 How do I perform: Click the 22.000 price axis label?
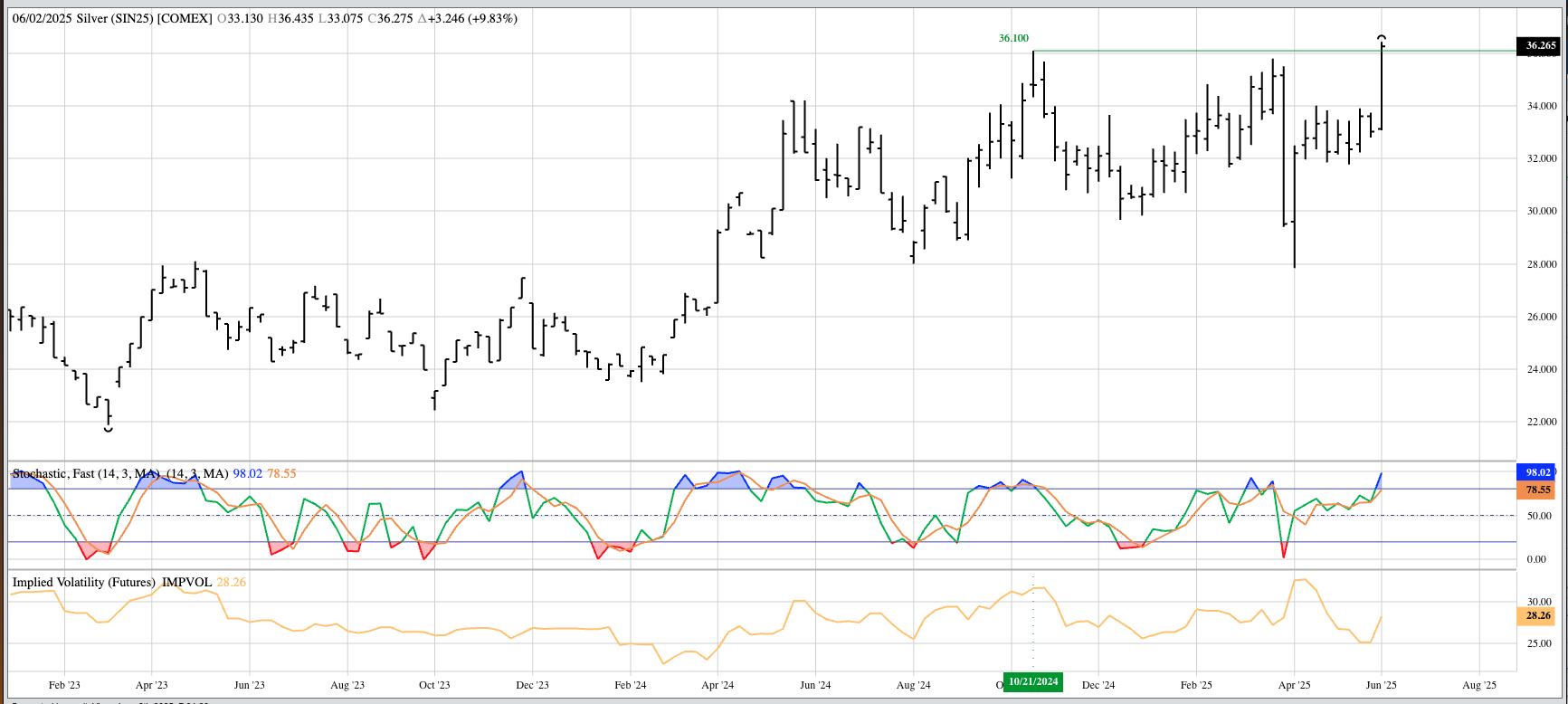(x=1542, y=422)
